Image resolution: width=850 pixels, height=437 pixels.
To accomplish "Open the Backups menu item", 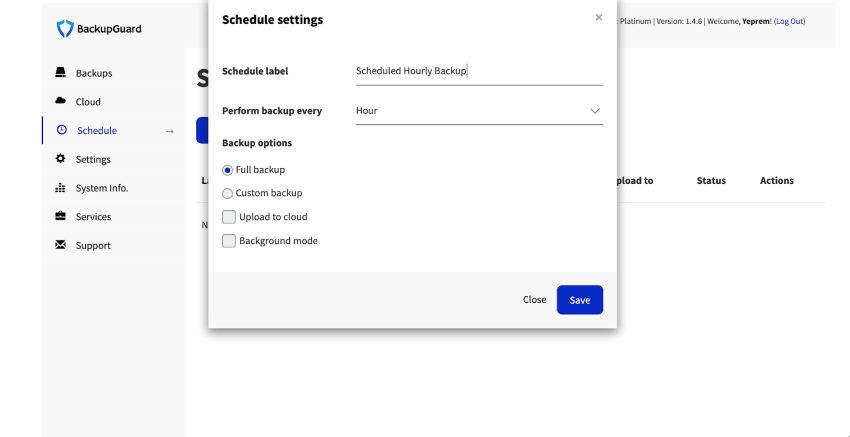I will point(94,73).
